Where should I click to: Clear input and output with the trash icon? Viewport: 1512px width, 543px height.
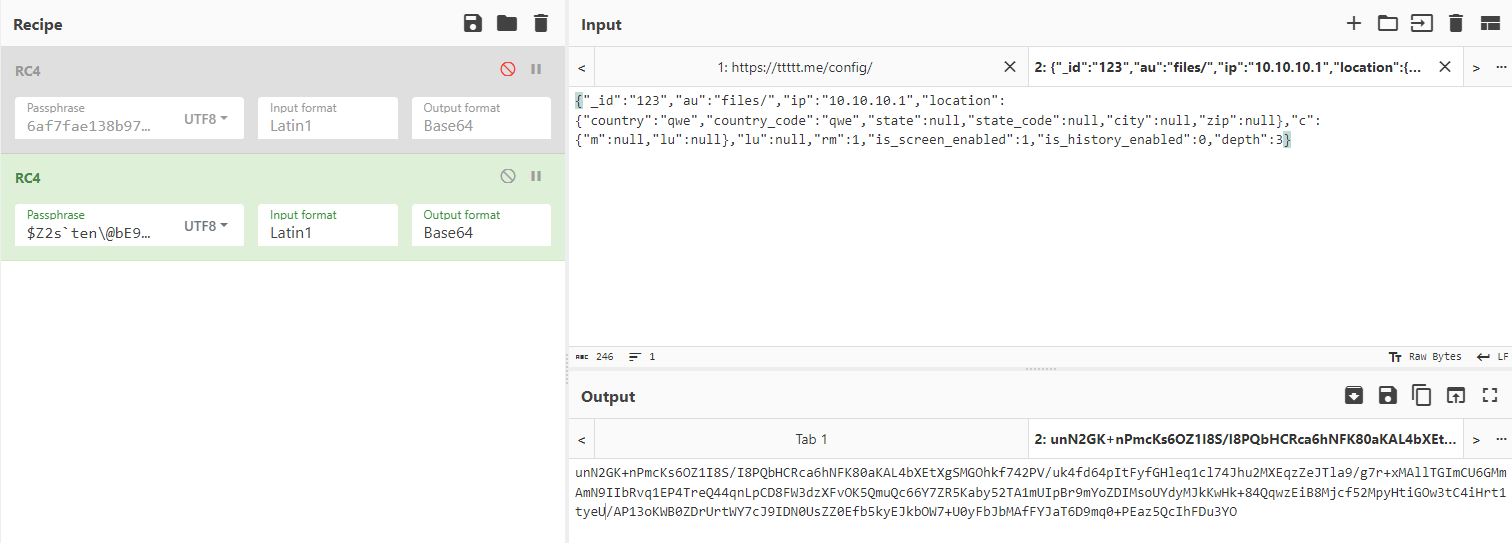pos(1456,23)
